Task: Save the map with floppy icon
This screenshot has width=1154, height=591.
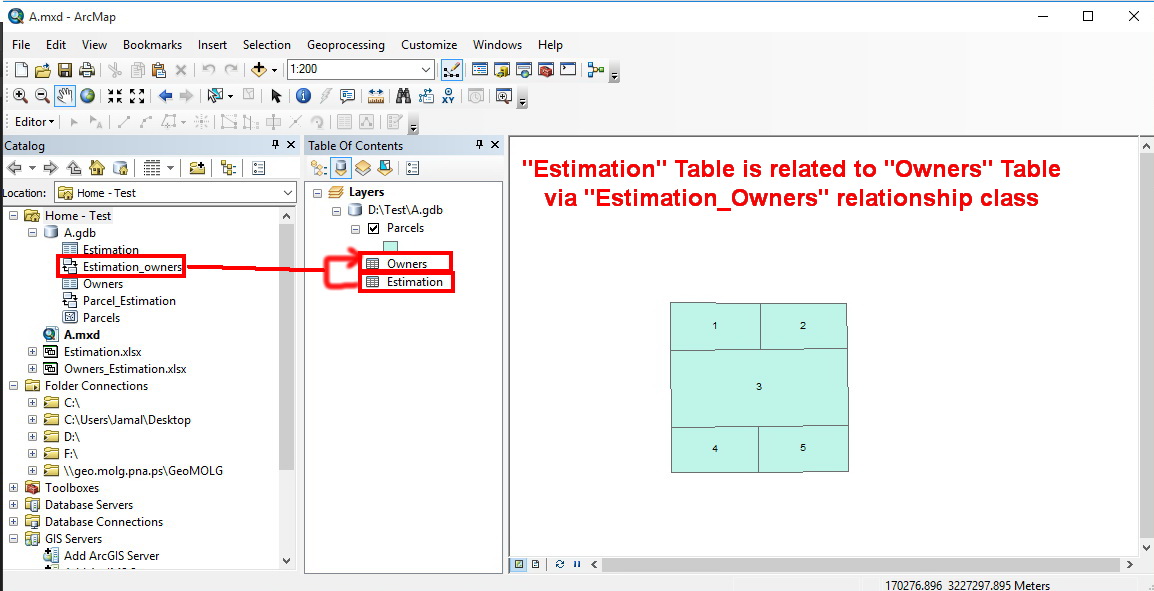Action: (65, 70)
